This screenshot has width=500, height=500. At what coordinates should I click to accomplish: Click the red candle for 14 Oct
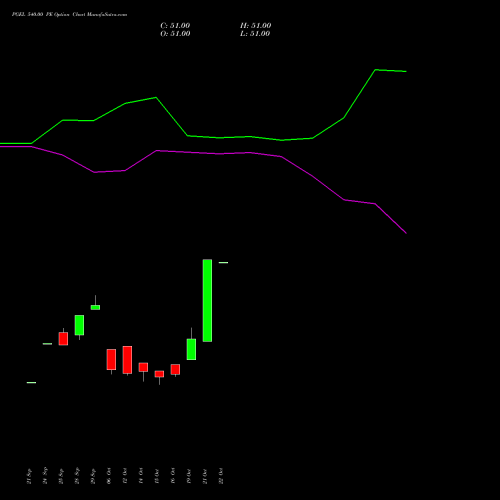click(143, 367)
